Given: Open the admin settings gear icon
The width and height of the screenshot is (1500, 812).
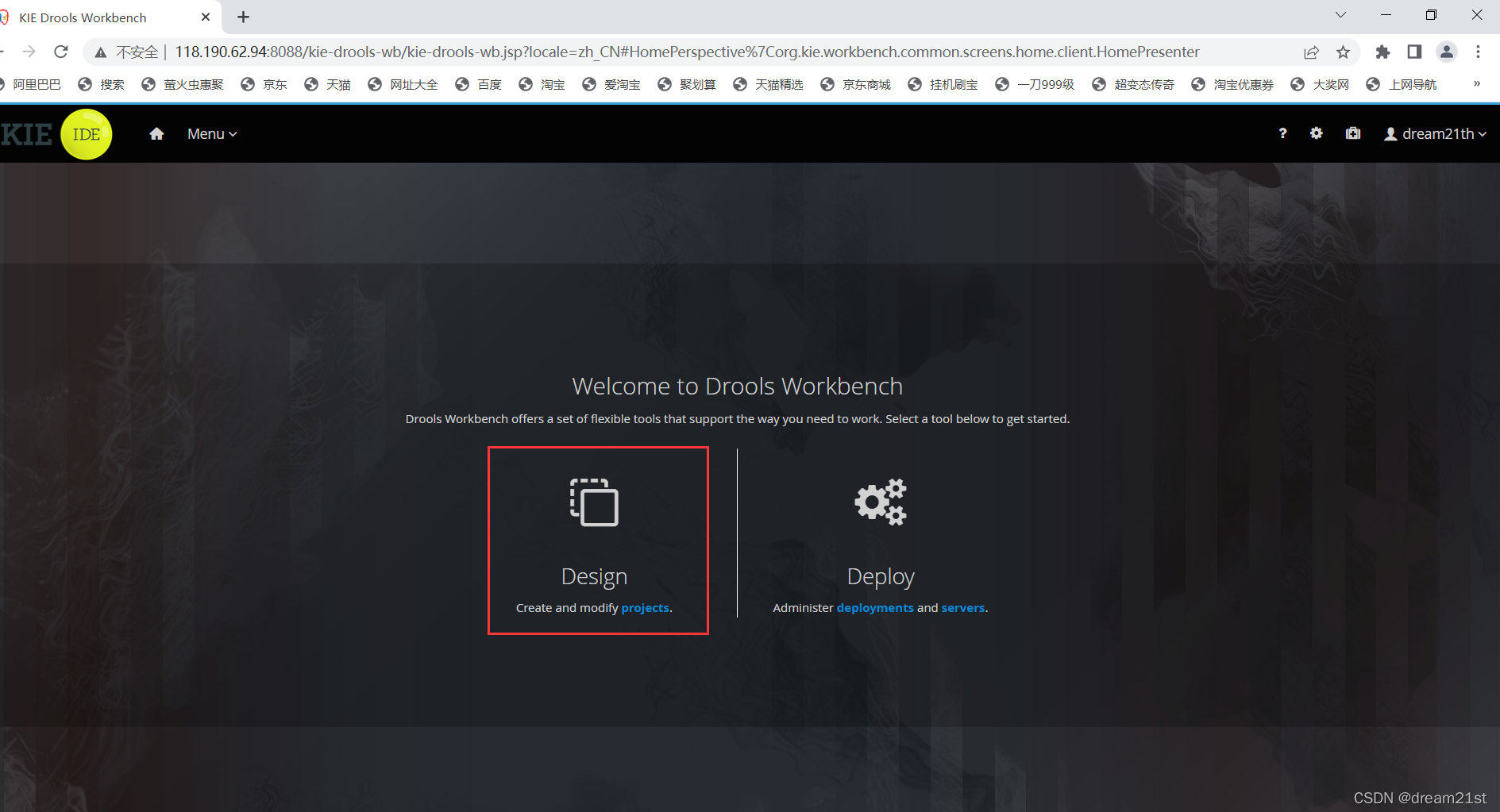Looking at the screenshot, I should [x=1317, y=133].
